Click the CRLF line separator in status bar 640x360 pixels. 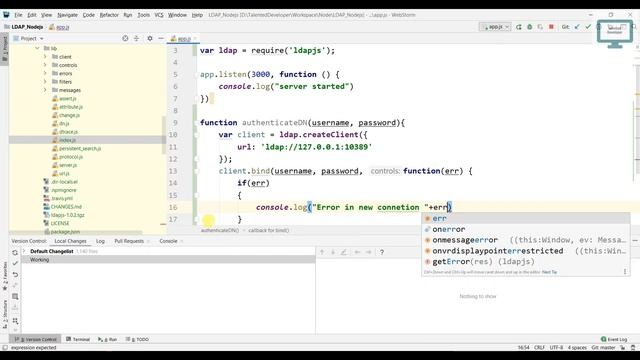click(539, 348)
